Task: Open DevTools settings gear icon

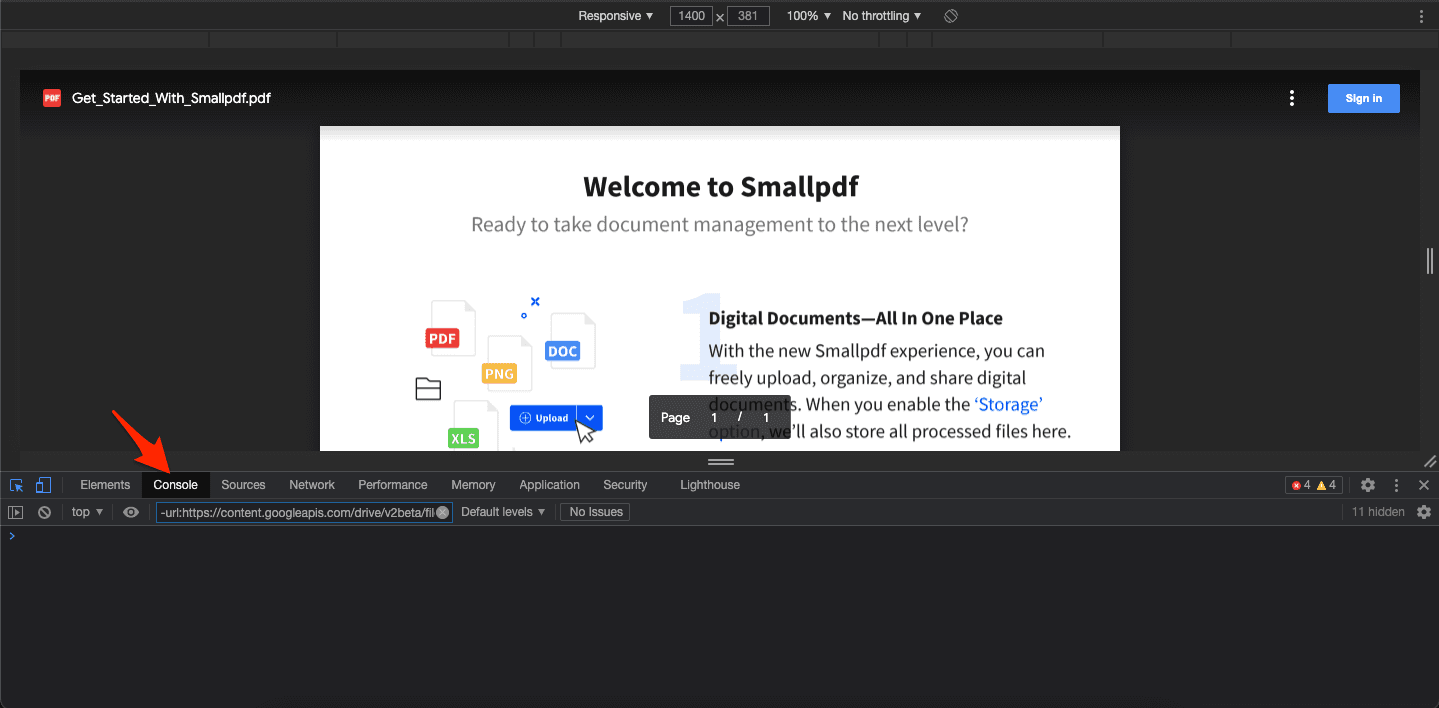Action: point(1368,485)
